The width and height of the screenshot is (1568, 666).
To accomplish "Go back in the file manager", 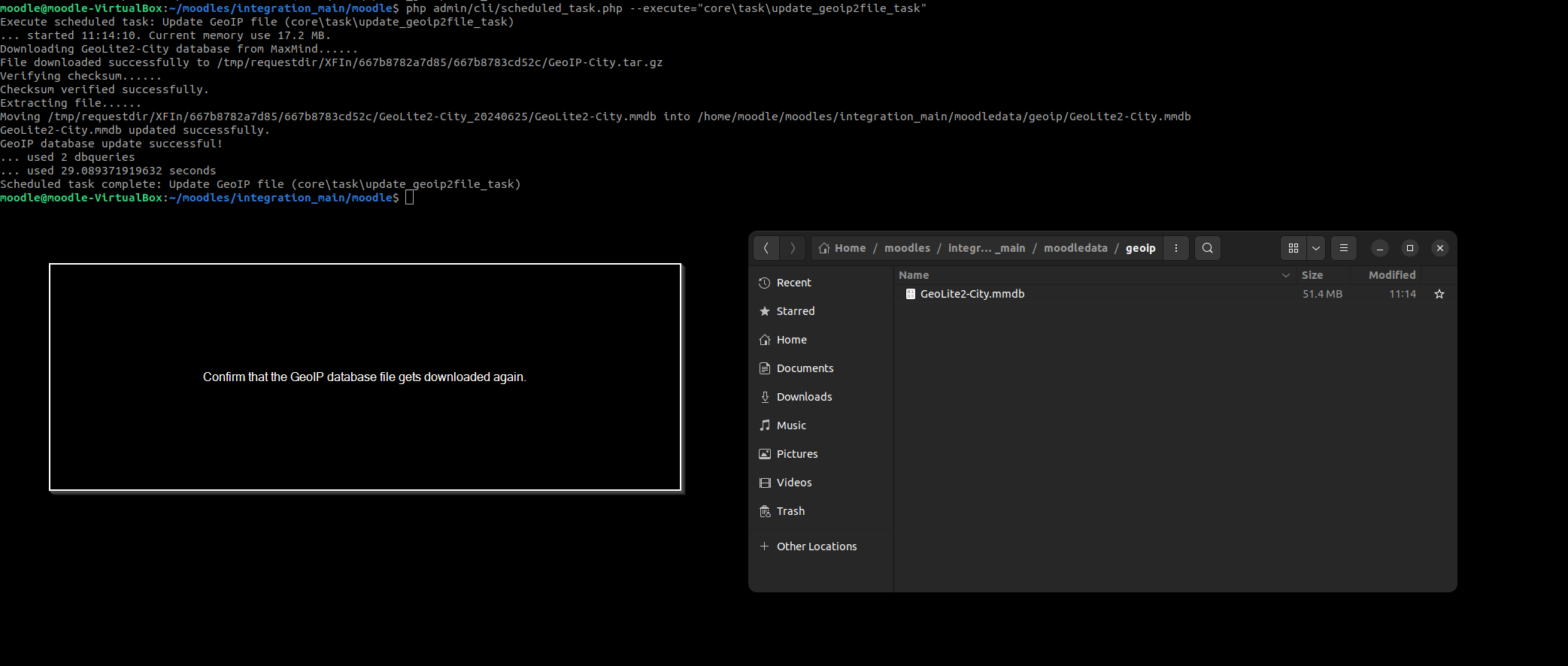I will tap(766, 248).
